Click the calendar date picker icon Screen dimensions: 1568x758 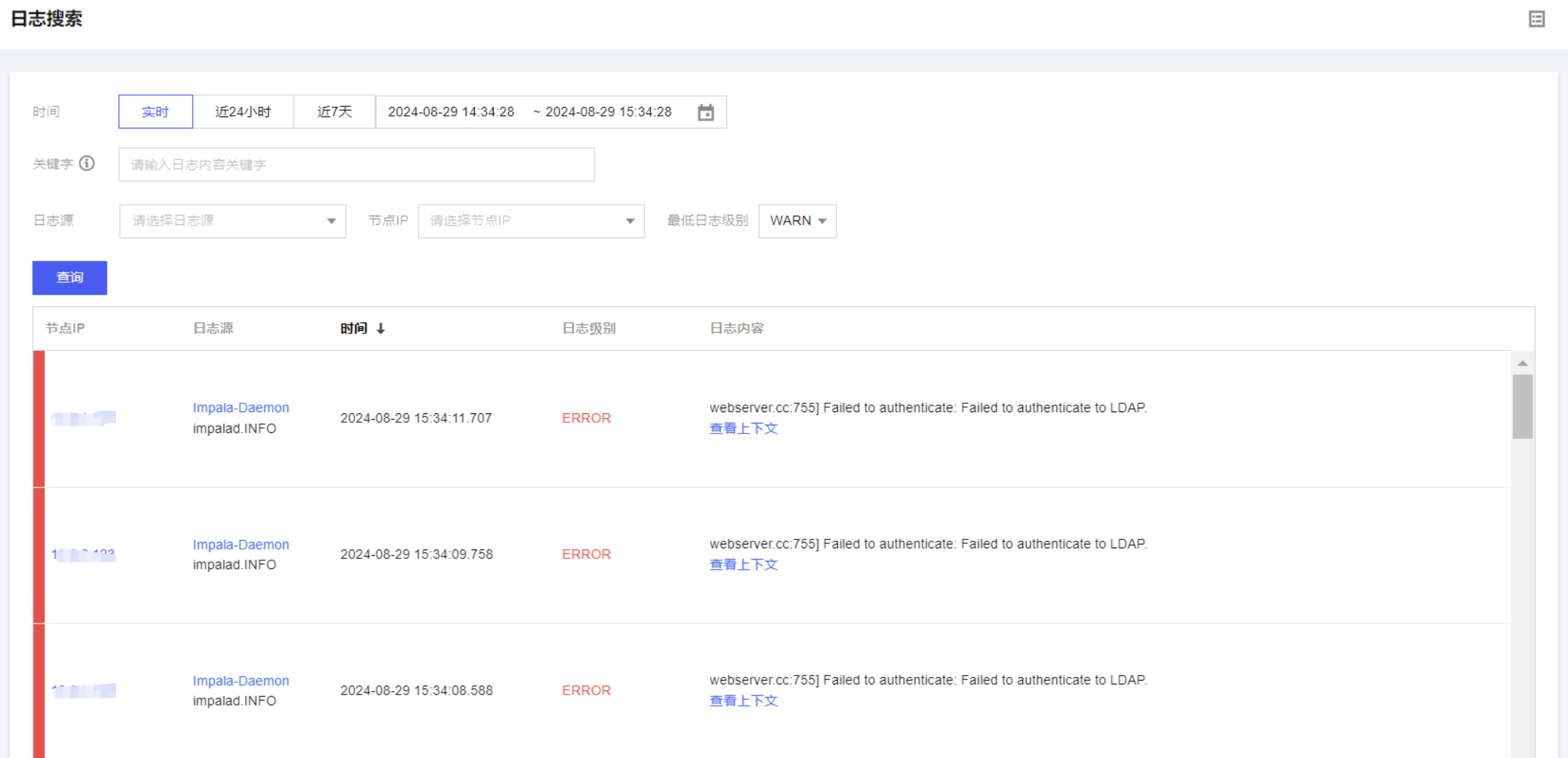[705, 112]
